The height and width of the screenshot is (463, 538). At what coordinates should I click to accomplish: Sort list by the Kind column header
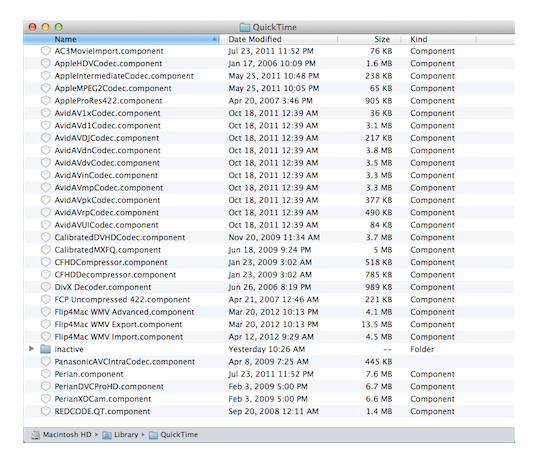[x=439, y=39]
